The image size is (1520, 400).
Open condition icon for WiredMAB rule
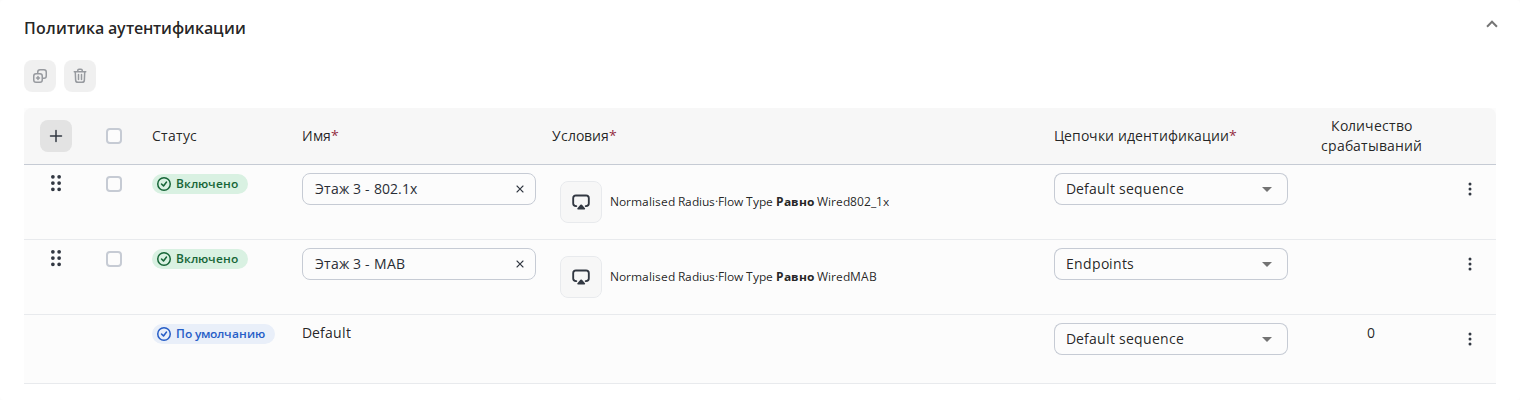click(x=581, y=277)
